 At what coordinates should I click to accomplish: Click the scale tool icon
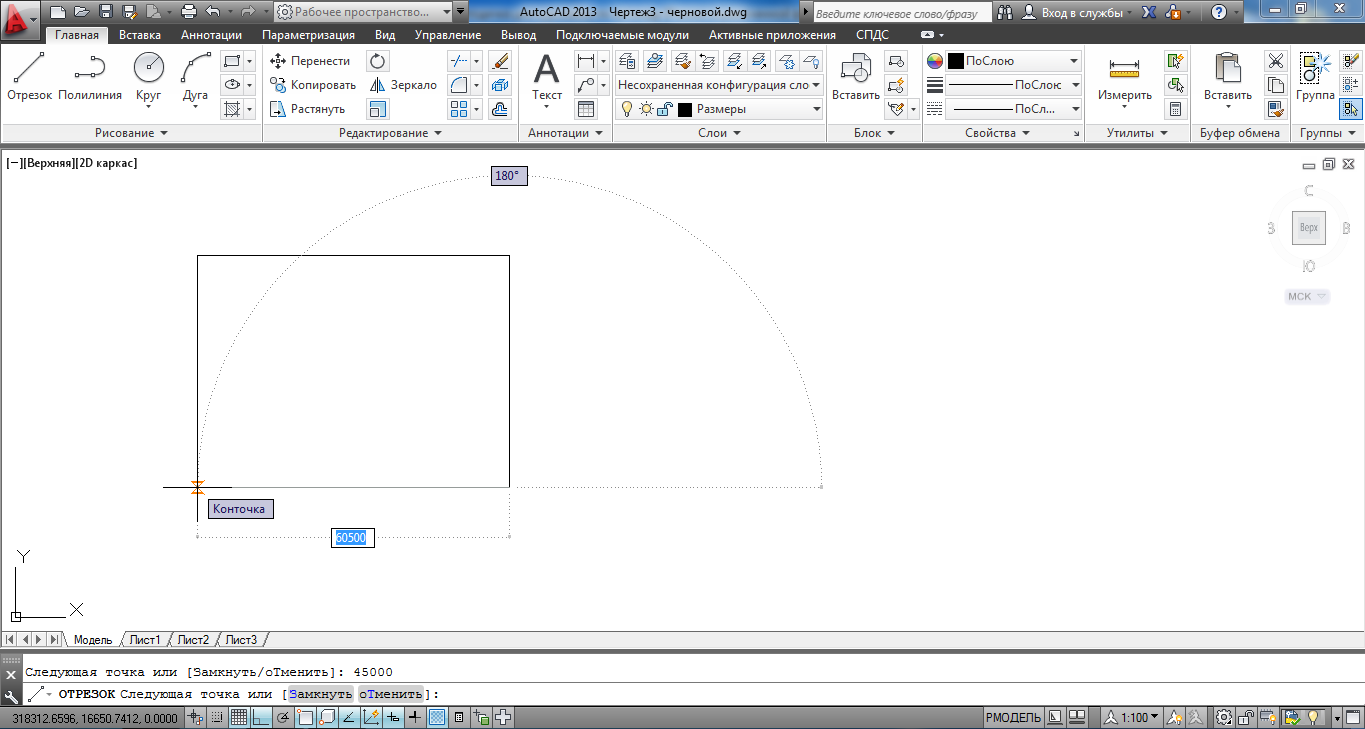[x=378, y=109]
